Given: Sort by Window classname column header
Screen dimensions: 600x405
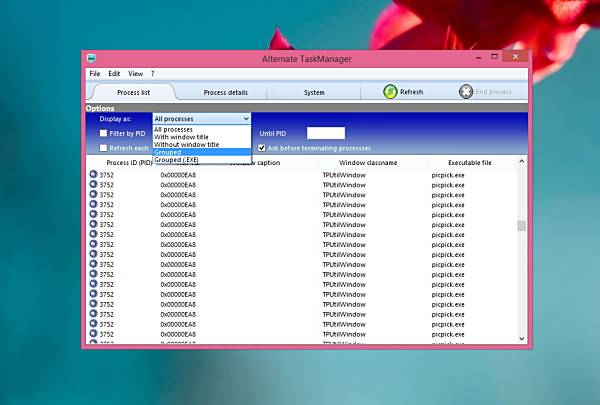Looking at the screenshot, I should click(368, 163).
